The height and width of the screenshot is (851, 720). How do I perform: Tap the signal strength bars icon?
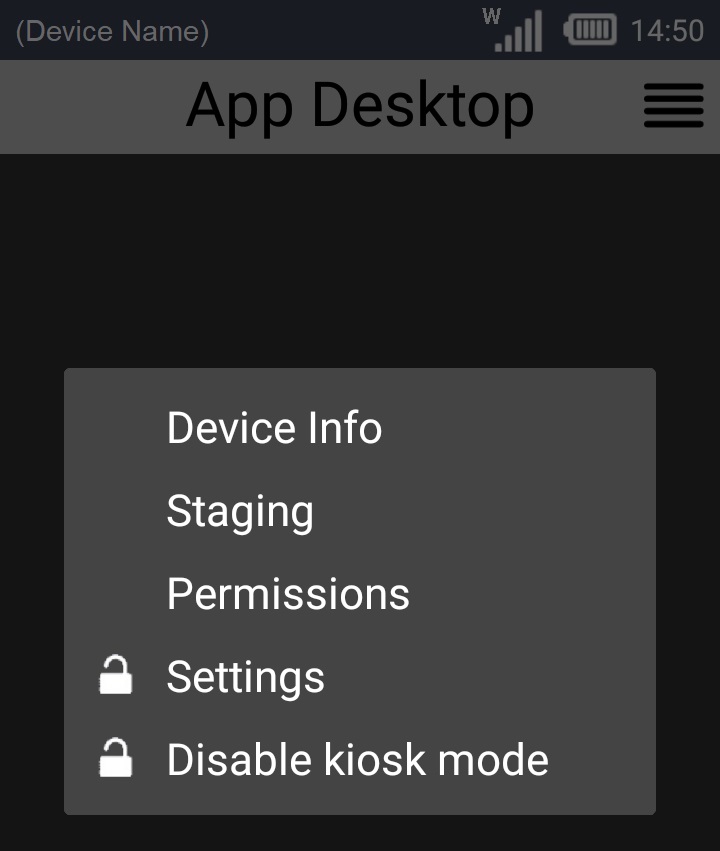tap(520, 33)
